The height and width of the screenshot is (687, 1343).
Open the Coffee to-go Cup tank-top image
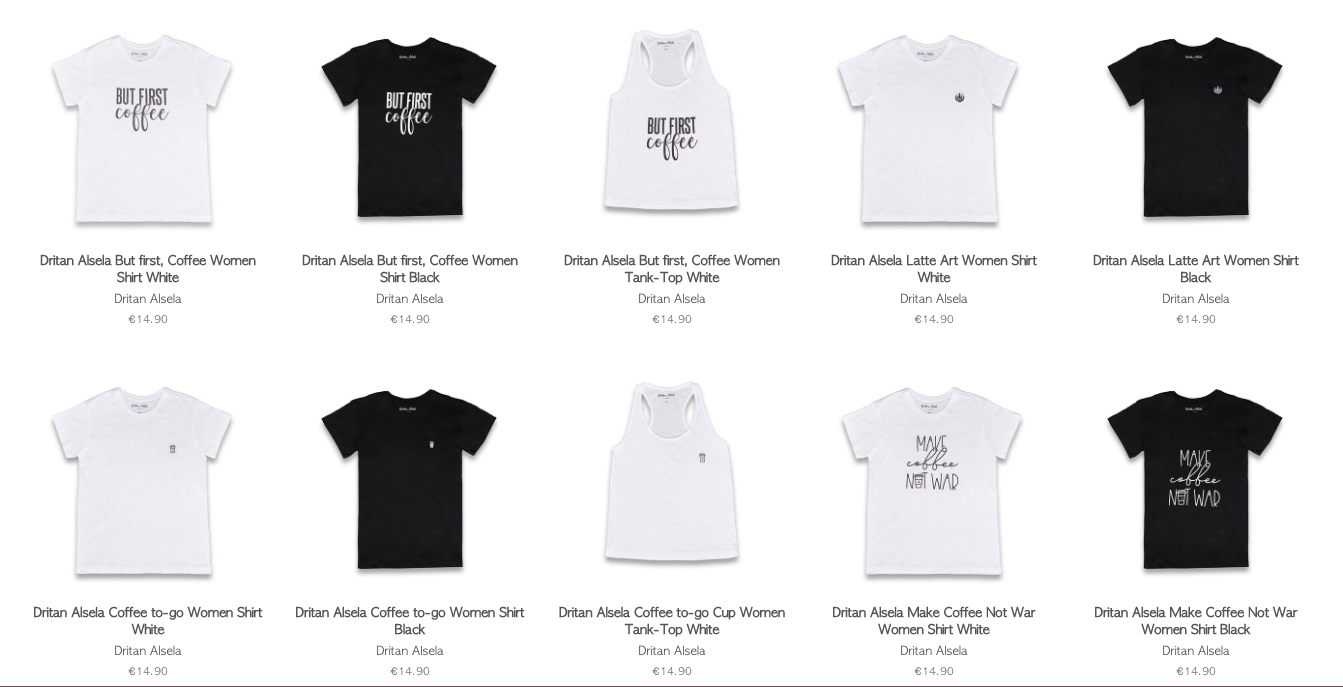[671, 475]
